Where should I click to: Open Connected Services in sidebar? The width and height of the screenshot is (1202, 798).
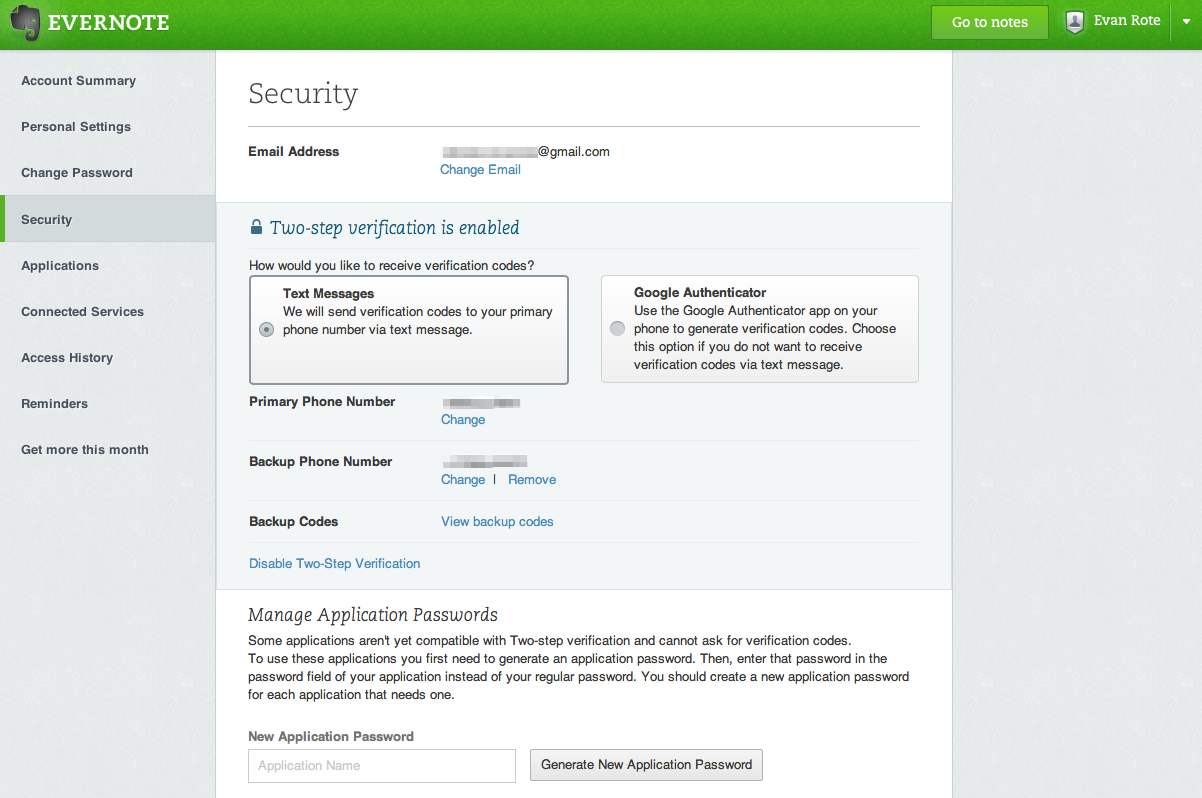tap(82, 312)
